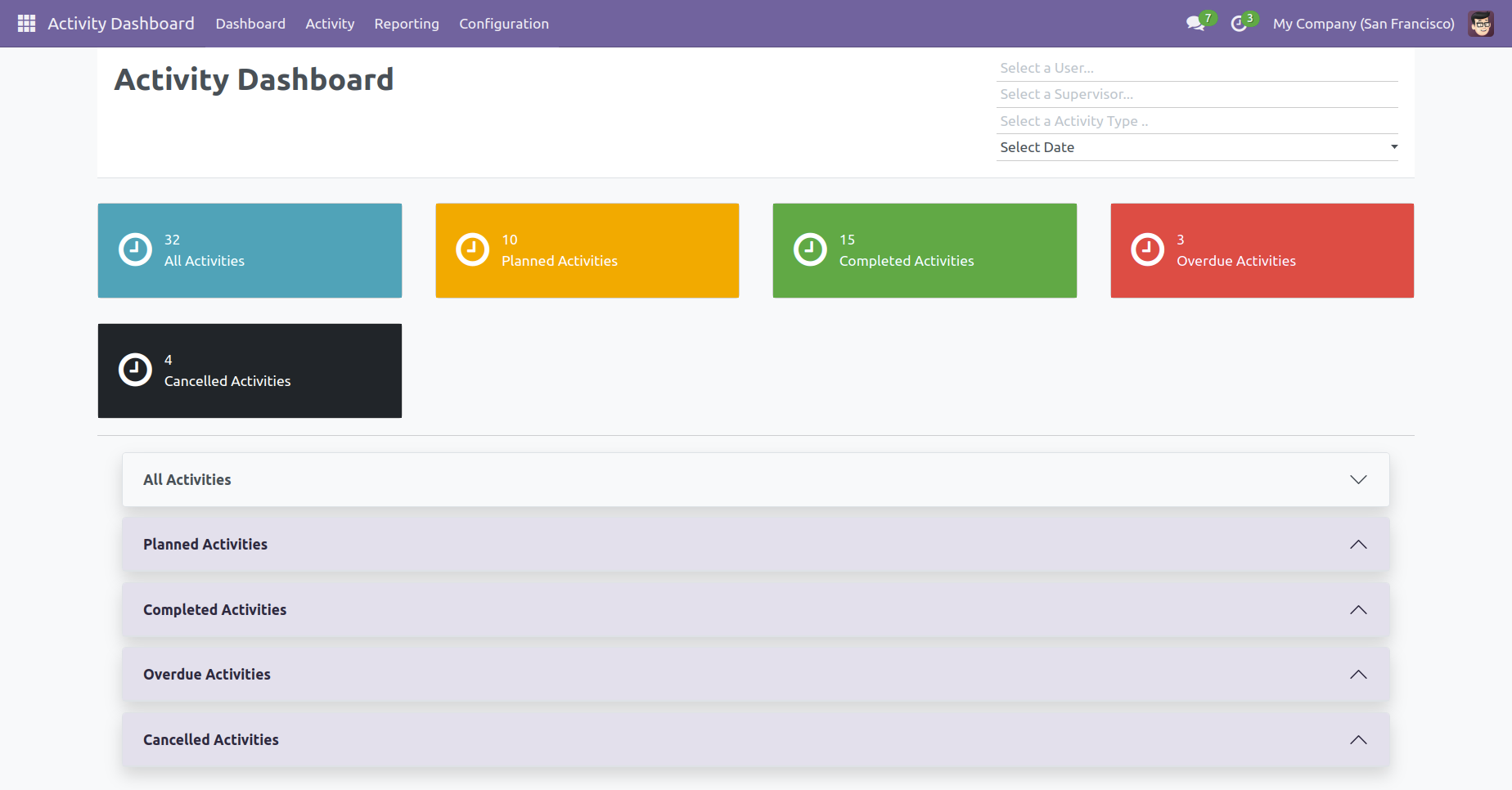Click the Planned Activities accordion title
This screenshot has height=790, width=1512.
(205, 545)
